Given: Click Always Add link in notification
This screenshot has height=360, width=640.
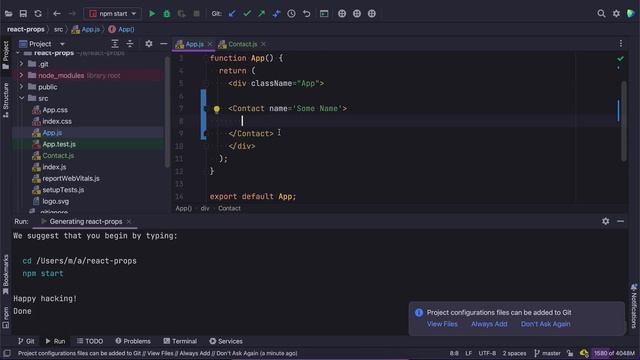Looking at the screenshot, I should pos(489,324).
